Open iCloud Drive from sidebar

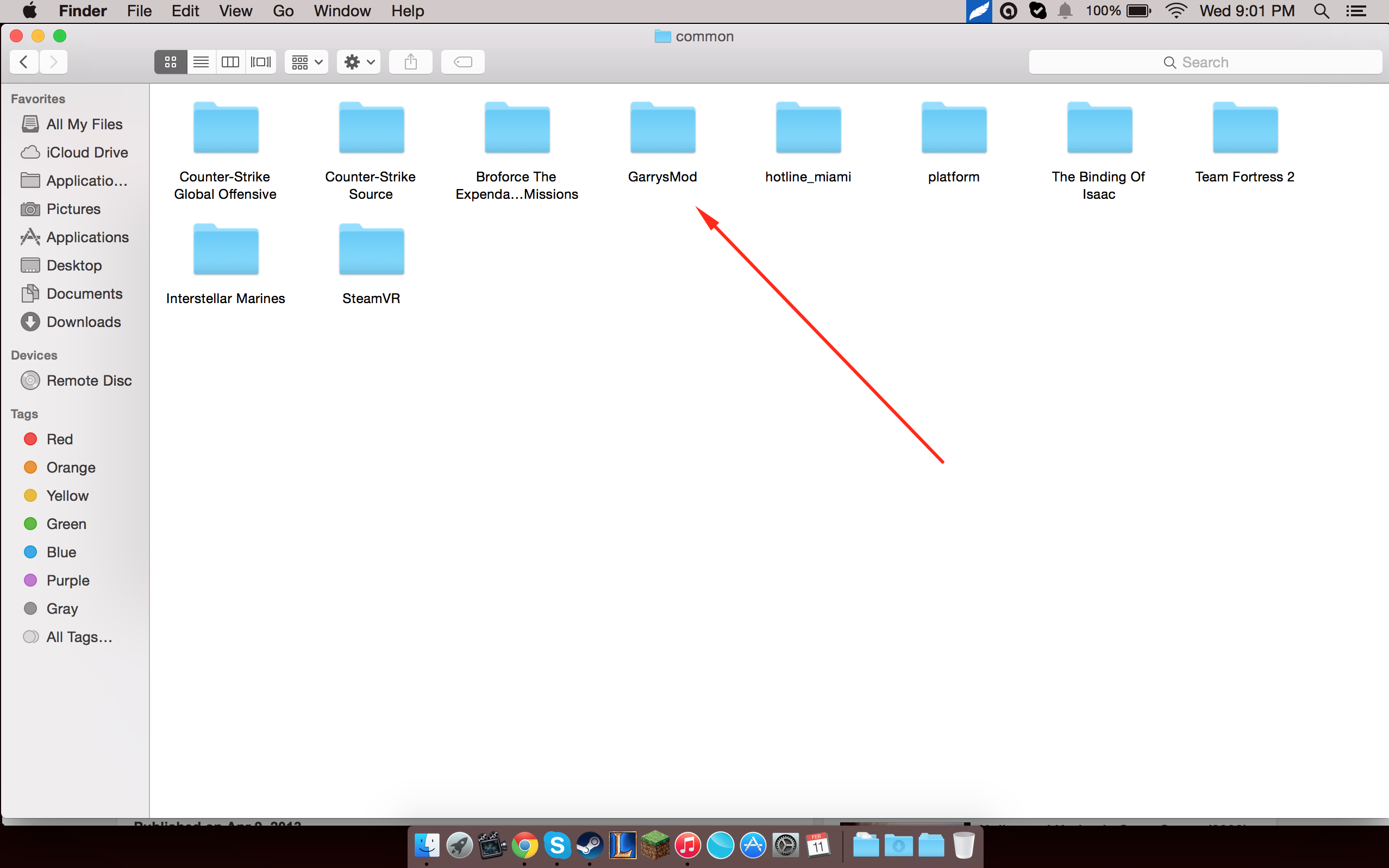[87, 152]
